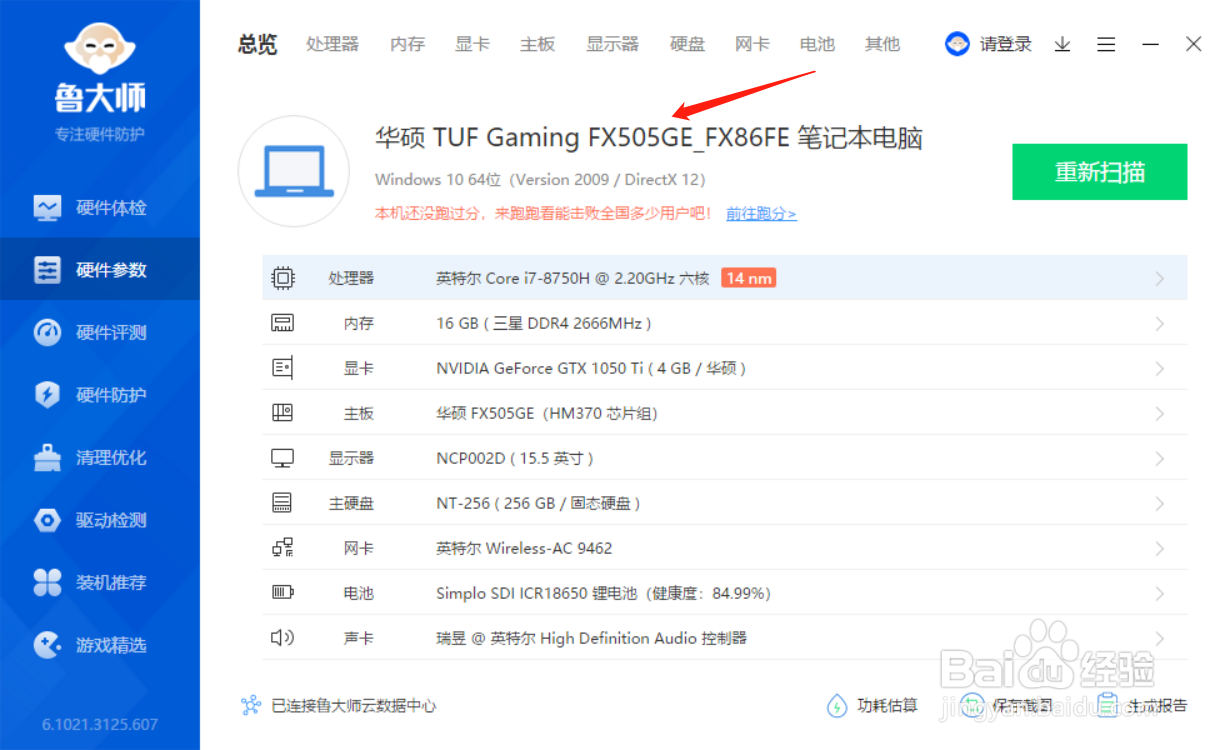Open 游戏精选 from the sidebar
The image size is (1225, 750).
click(100, 645)
